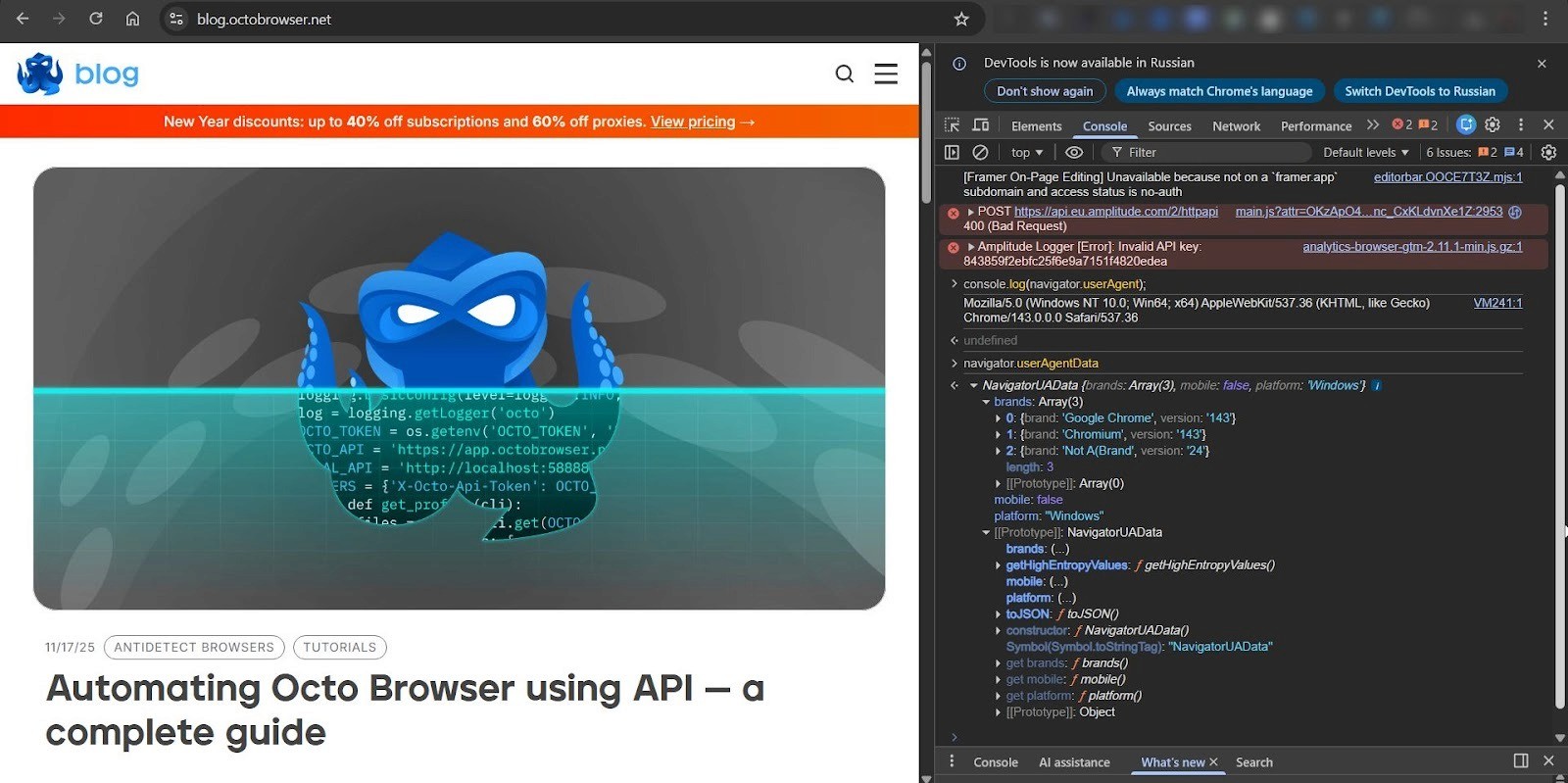
Task: Expand the Not A(Brand entry
Action: coord(999,451)
